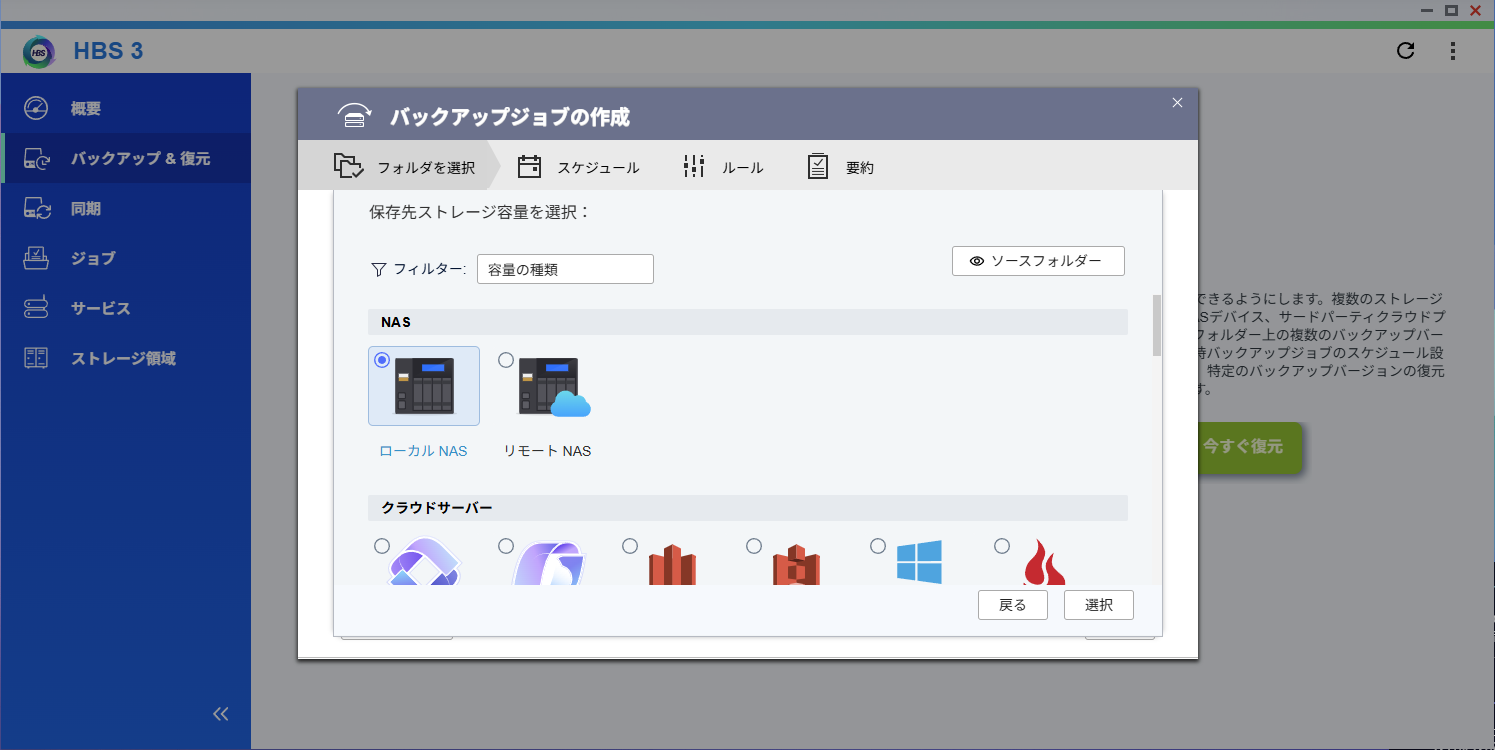Go to the スケジュール wizard step
Viewport: 1495px width, 750px height.
[x=579, y=168]
